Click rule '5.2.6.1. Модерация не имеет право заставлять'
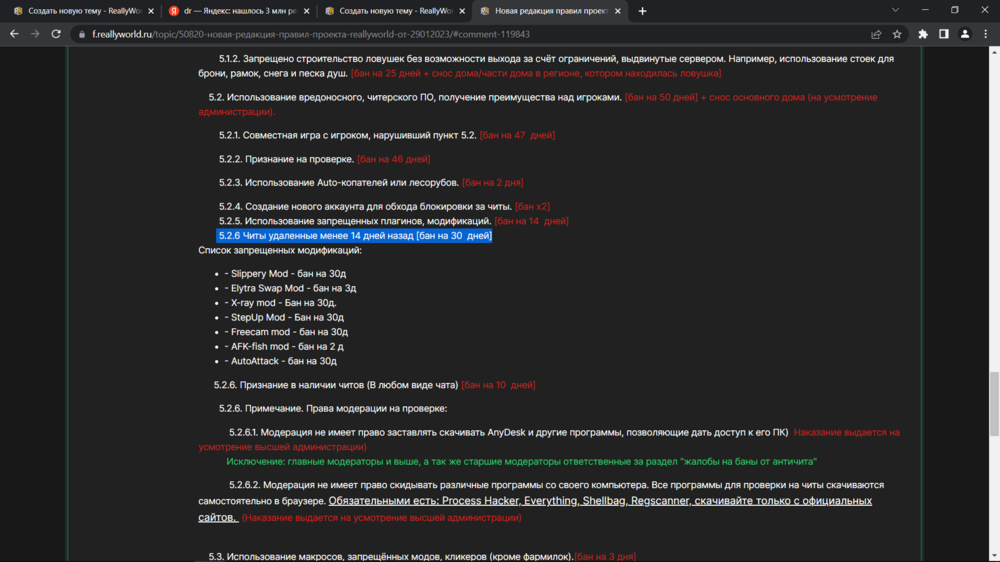The image size is (1000, 562). point(508,433)
